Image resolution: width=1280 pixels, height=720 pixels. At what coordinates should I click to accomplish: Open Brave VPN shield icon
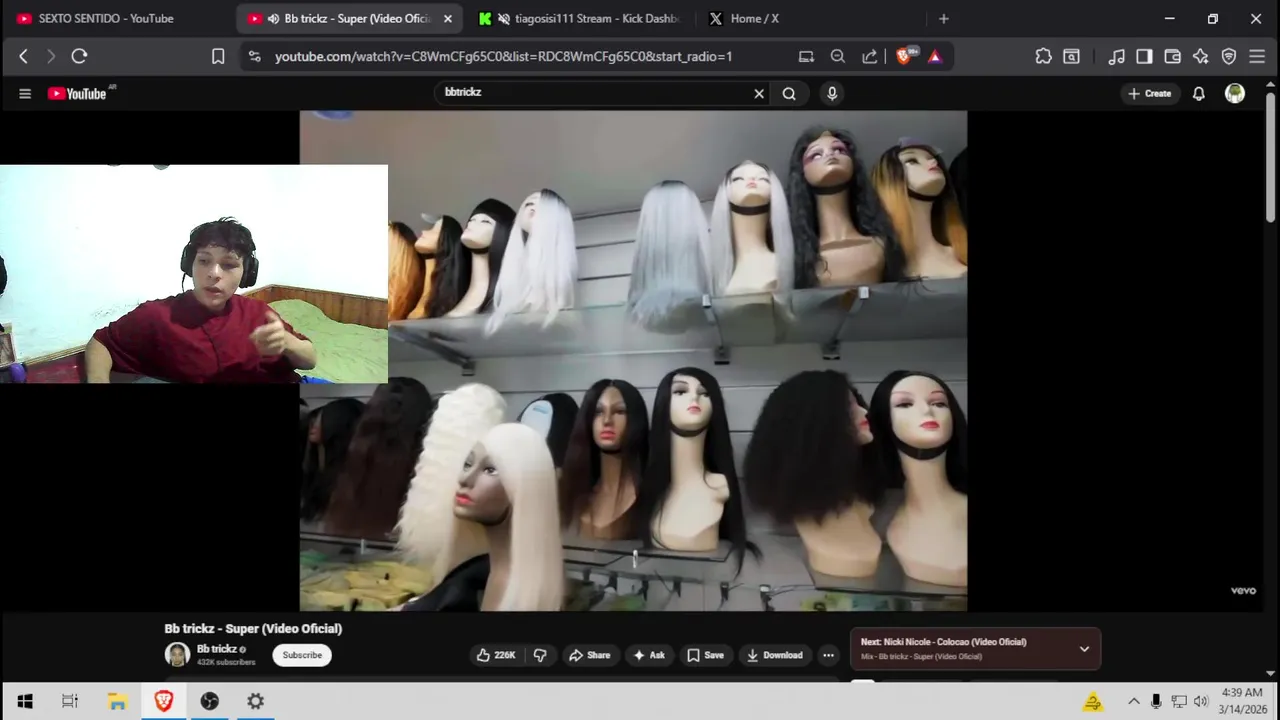(1229, 57)
